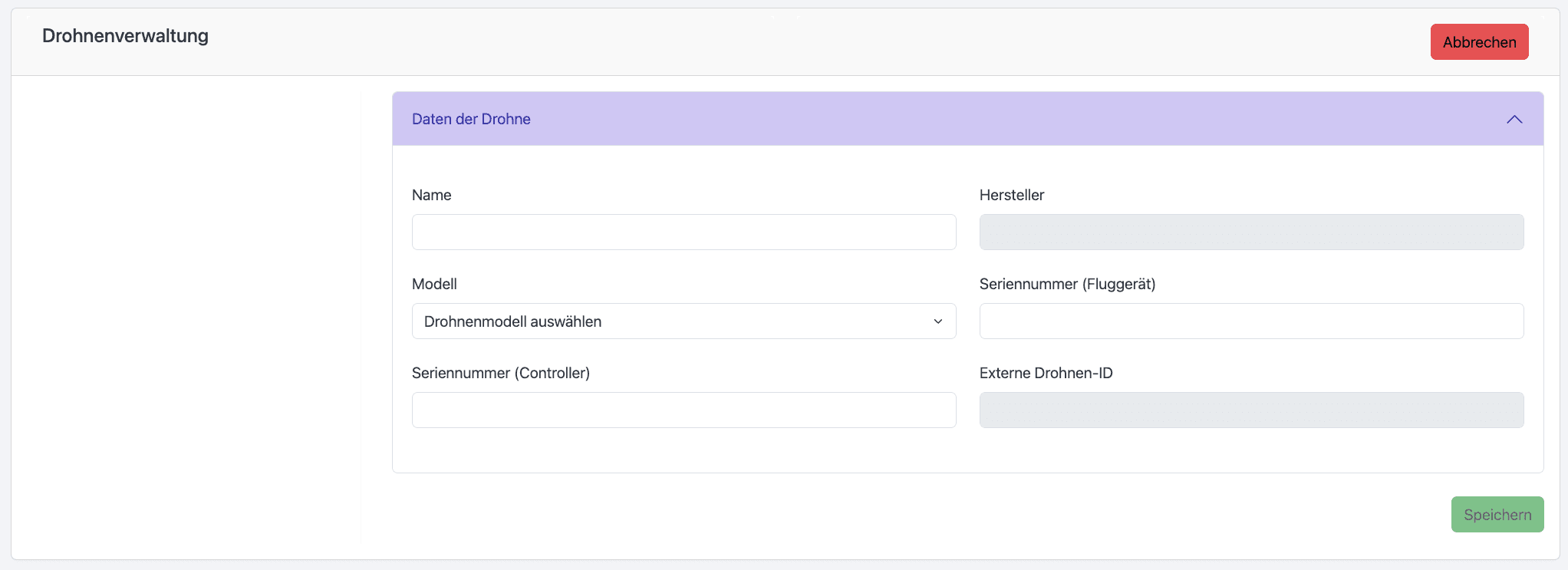The height and width of the screenshot is (570, 1568).
Task: Click the Modell label
Action: tap(434, 284)
